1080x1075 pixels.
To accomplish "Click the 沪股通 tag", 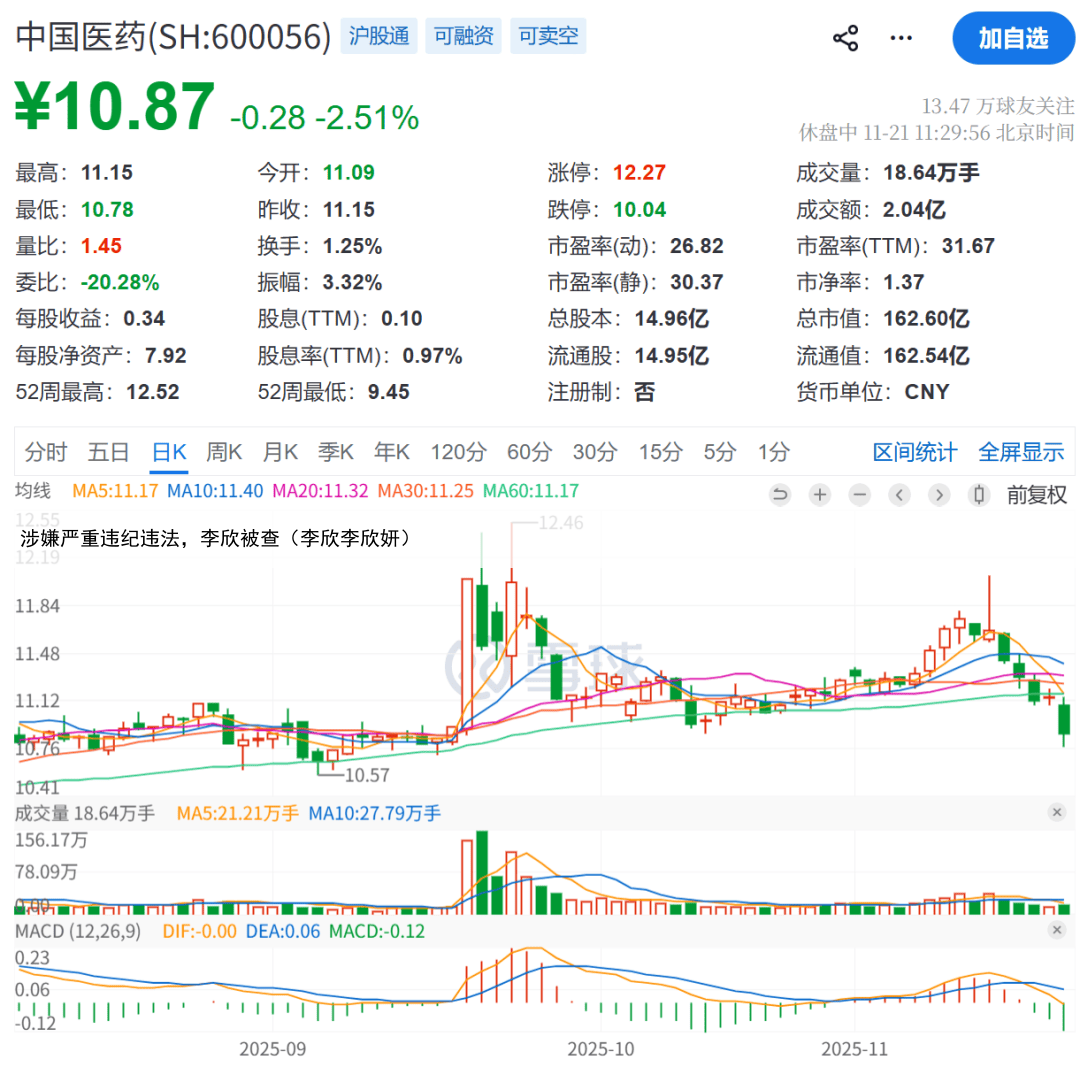I will point(379,37).
